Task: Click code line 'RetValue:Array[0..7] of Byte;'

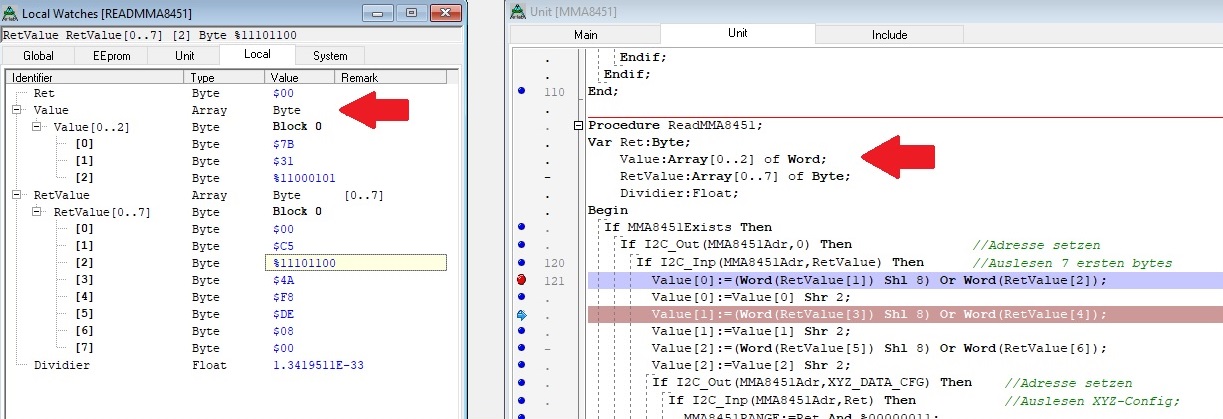Action: 735,176
